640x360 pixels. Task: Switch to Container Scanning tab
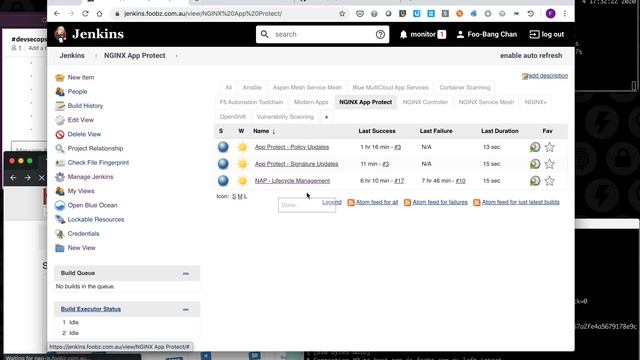tap(465, 87)
